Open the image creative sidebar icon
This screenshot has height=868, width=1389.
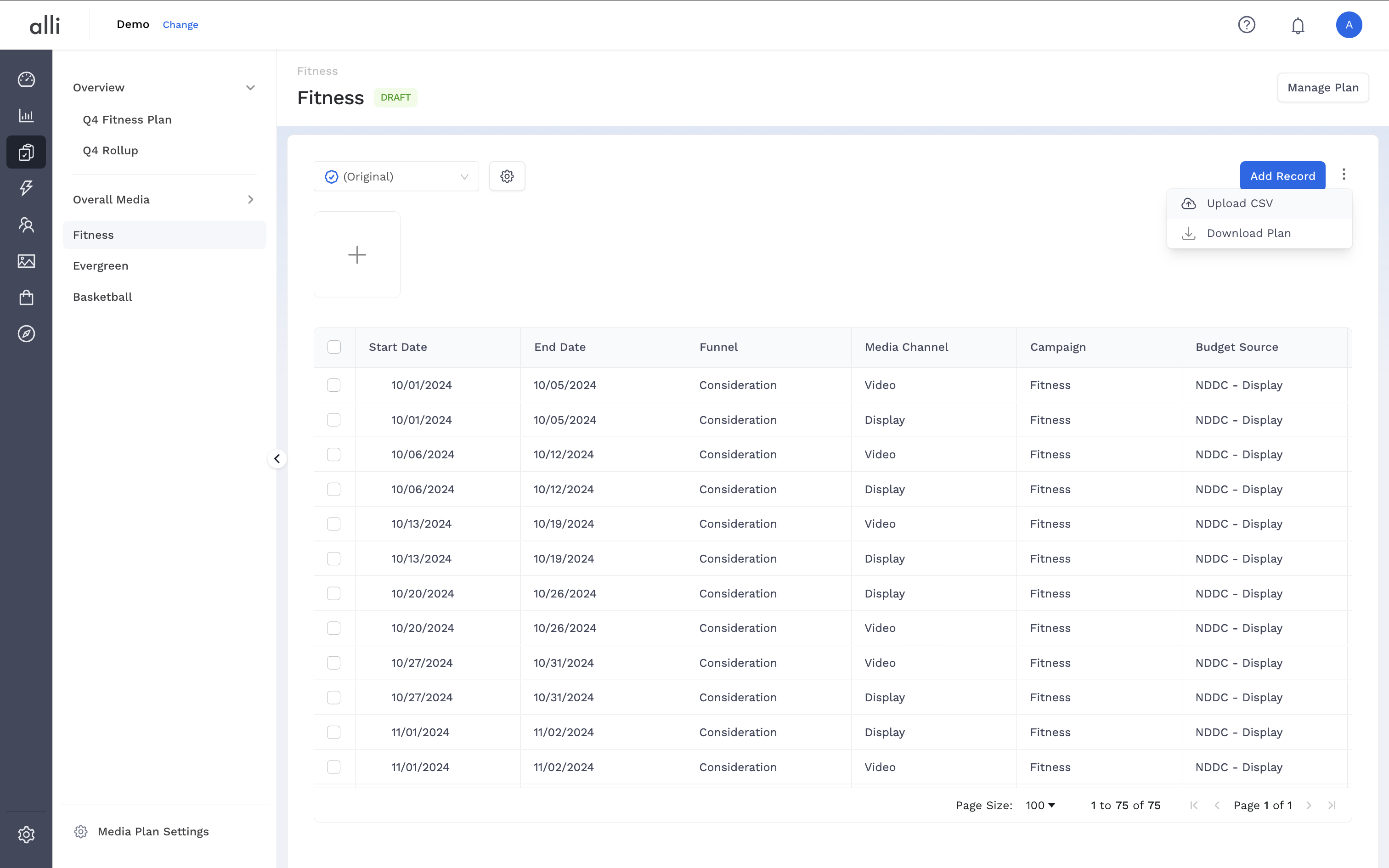(26, 261)
